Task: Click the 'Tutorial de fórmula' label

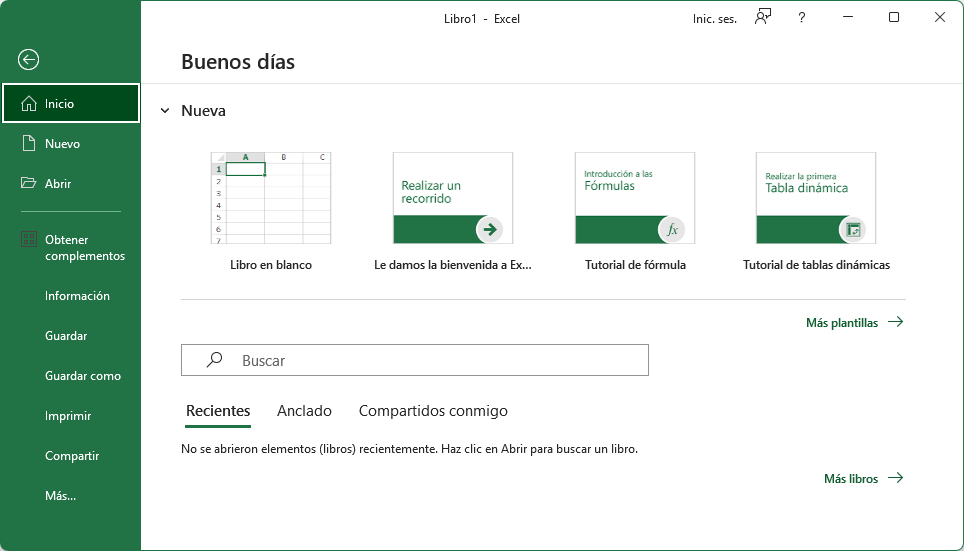Action: [635, 265]
